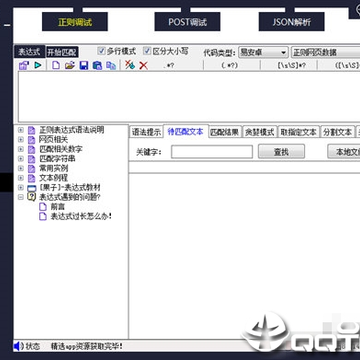Collapse the 表达式遇到的问题? tree node
The height and width of the screenshot is (360, 360).
click(x=21, y=197)
